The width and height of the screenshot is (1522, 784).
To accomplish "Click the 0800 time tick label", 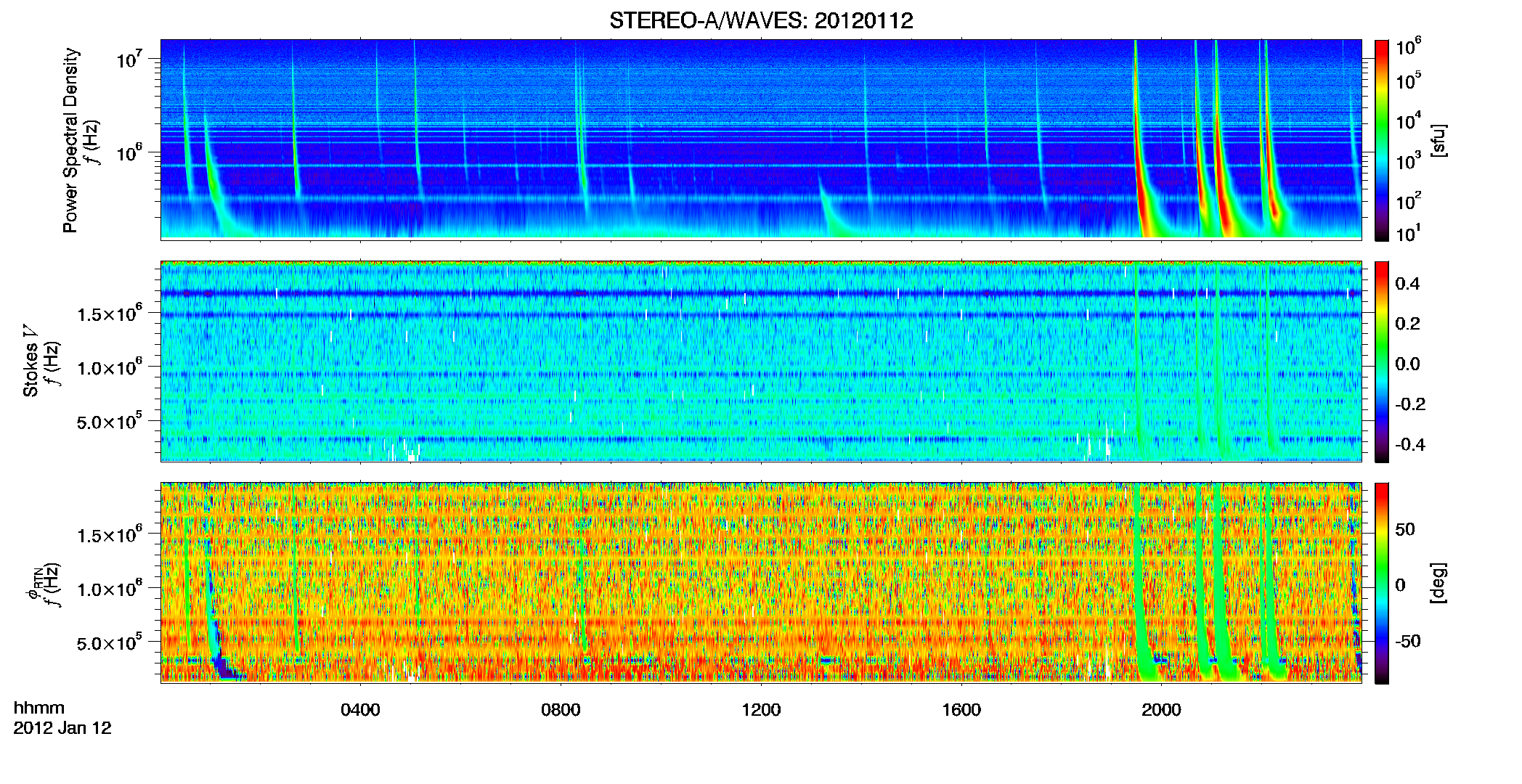I will click(561, 709).
